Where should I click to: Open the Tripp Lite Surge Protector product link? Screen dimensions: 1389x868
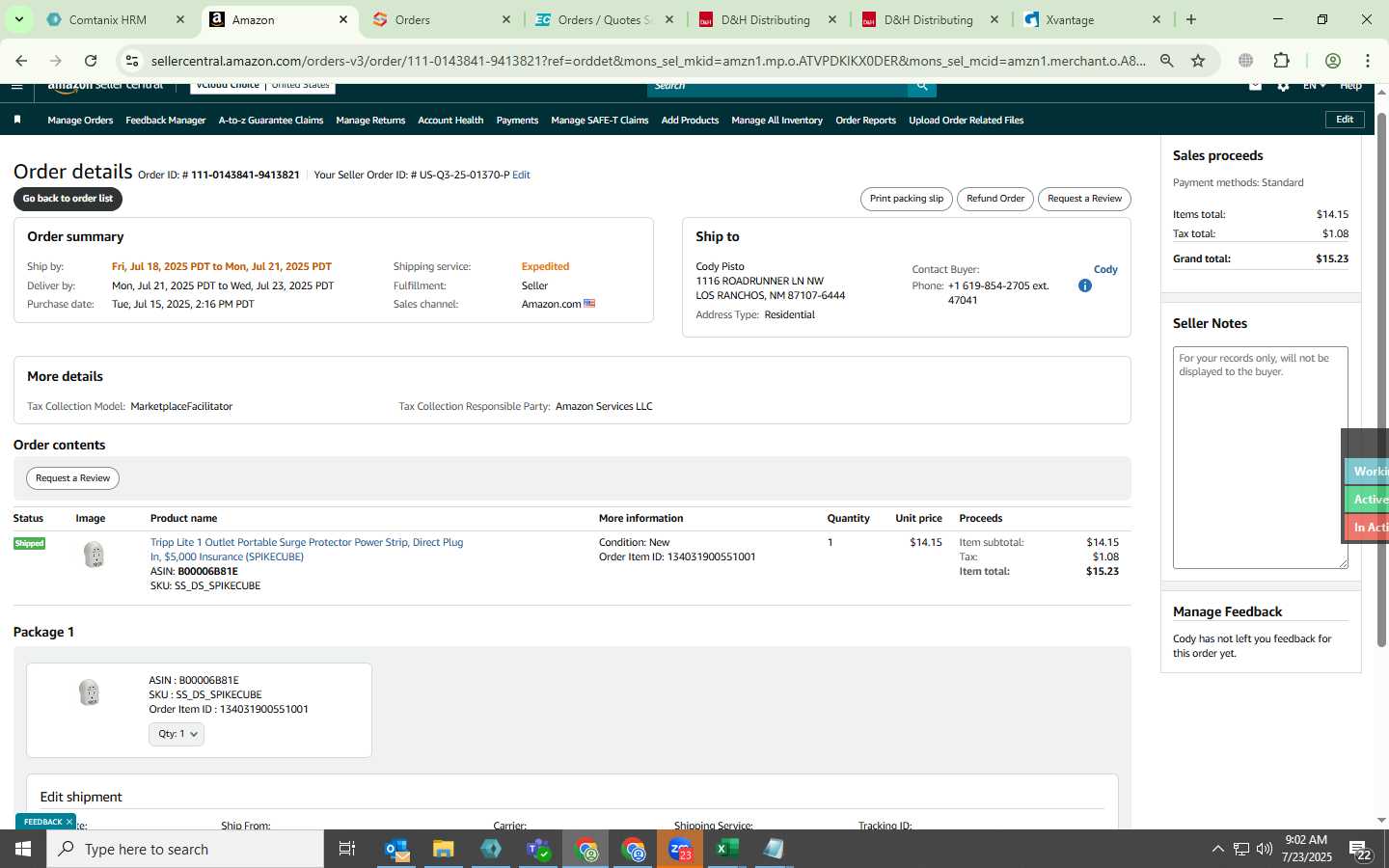pos(307,550)
